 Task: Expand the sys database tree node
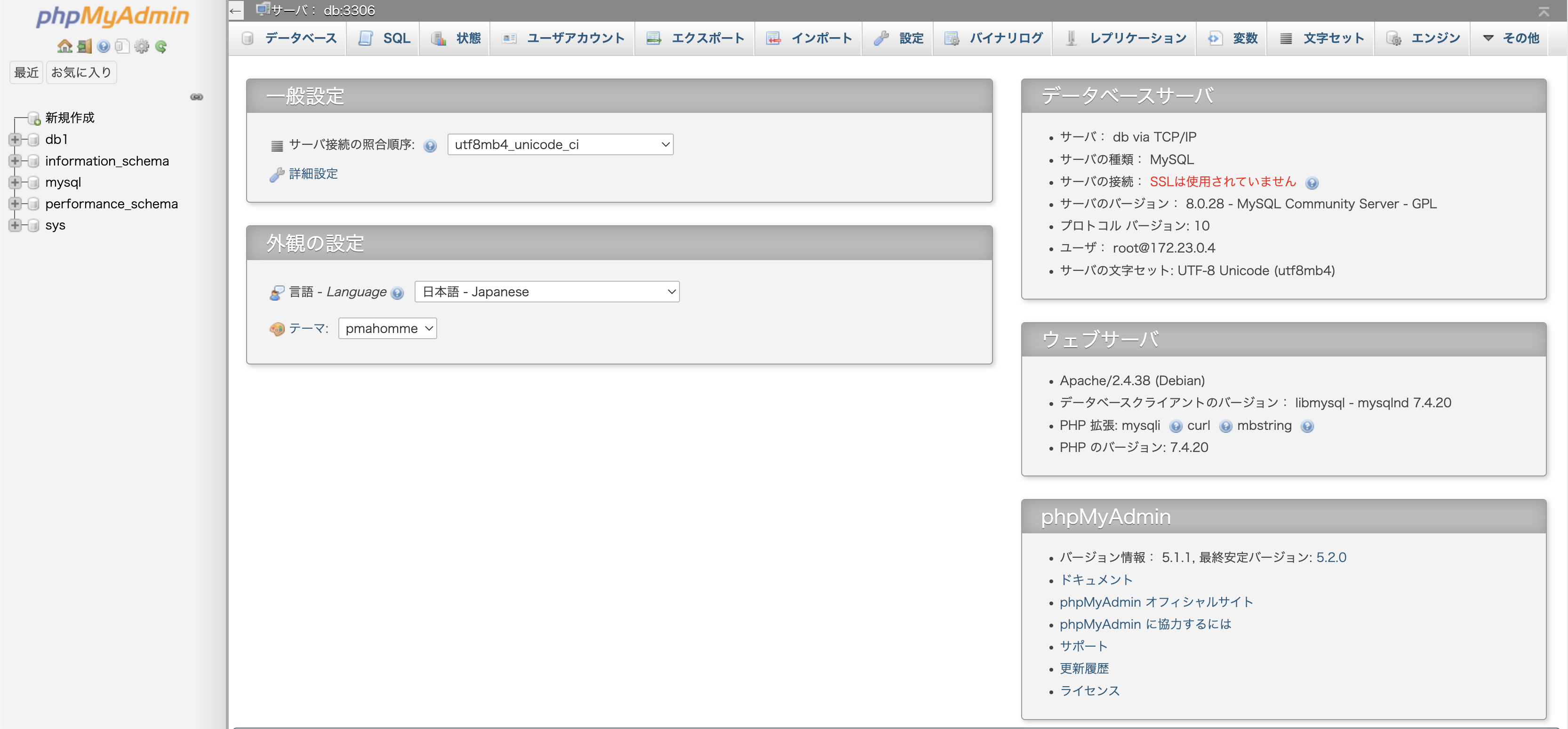coord(15,225)
